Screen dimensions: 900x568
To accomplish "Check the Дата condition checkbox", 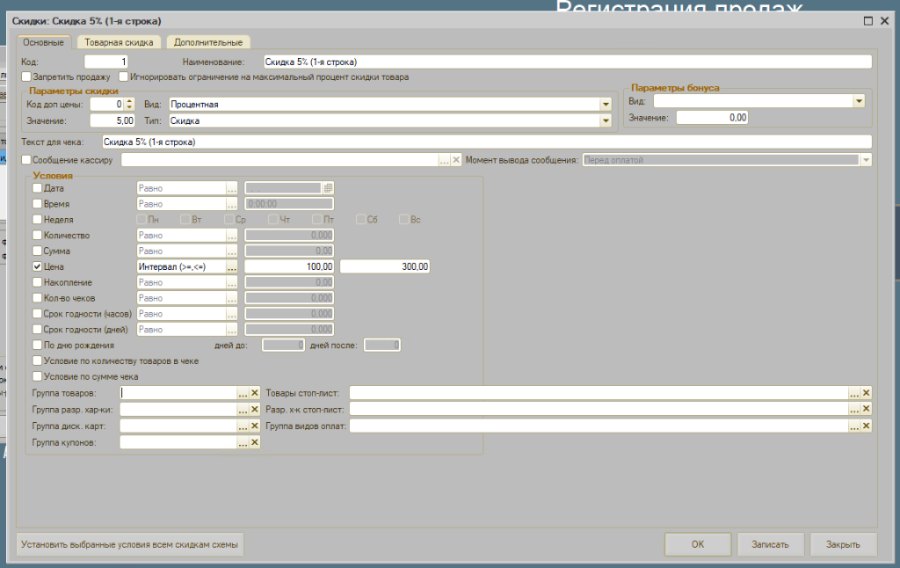I will 37,188.
